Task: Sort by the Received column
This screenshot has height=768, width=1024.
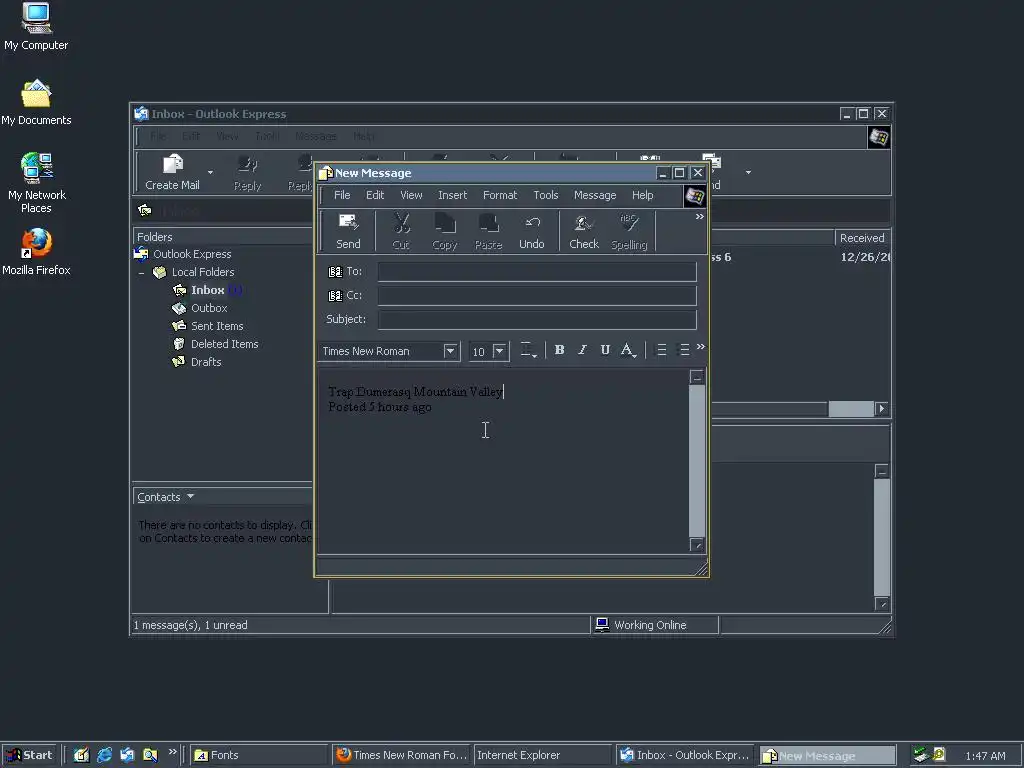Action: [862, 238]
